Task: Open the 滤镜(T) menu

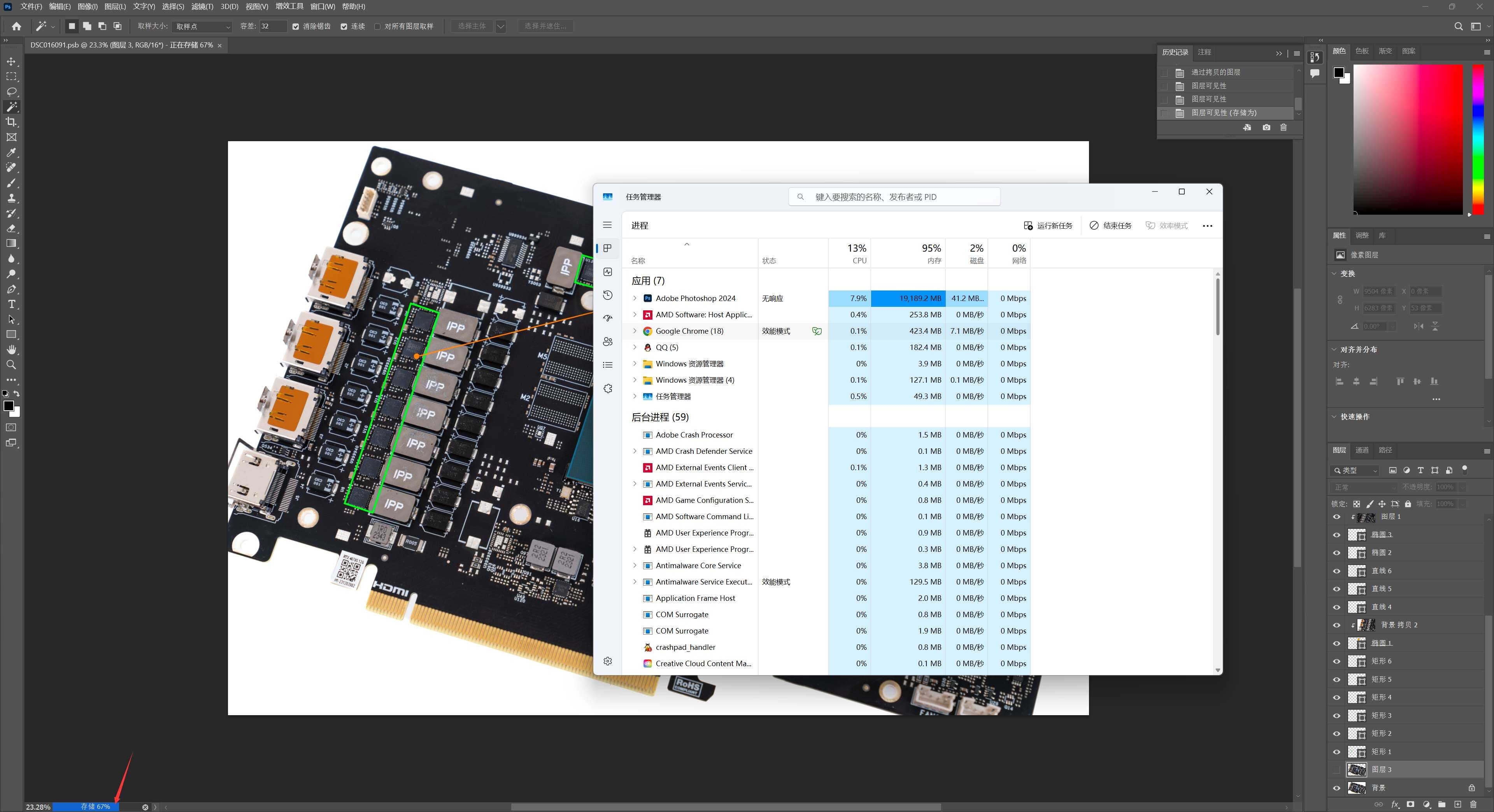Action: click(x=202, y=6)
